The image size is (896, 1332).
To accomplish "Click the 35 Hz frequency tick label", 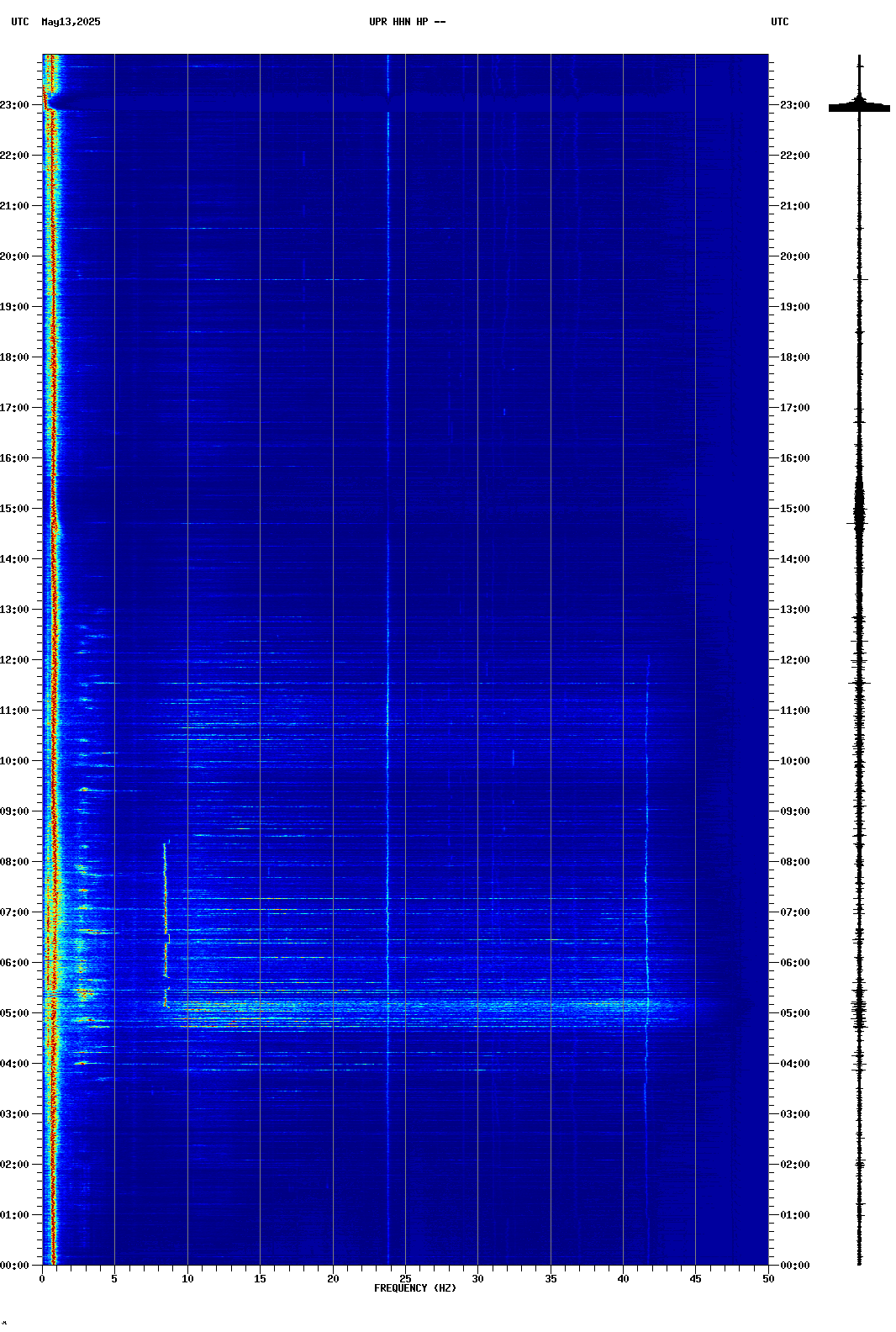I will coord(551,1279).
